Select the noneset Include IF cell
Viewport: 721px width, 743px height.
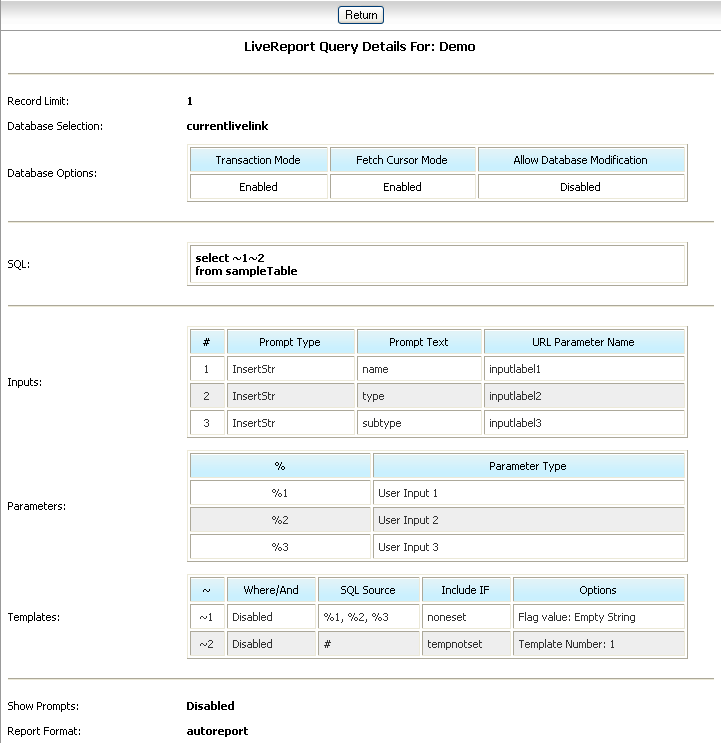pos(466,617)
